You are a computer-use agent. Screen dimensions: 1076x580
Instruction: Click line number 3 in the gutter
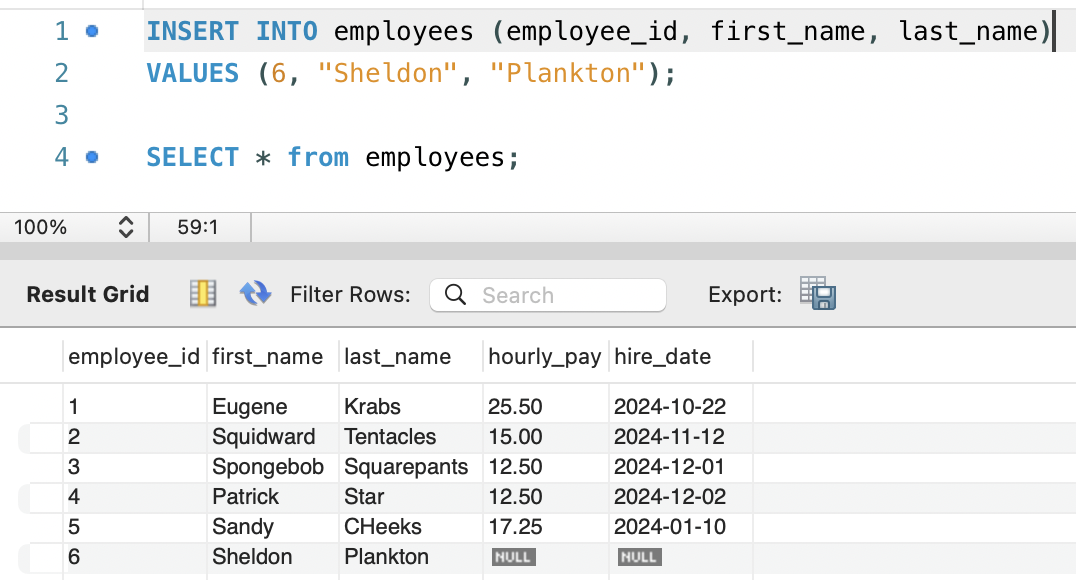pos(62,115)
